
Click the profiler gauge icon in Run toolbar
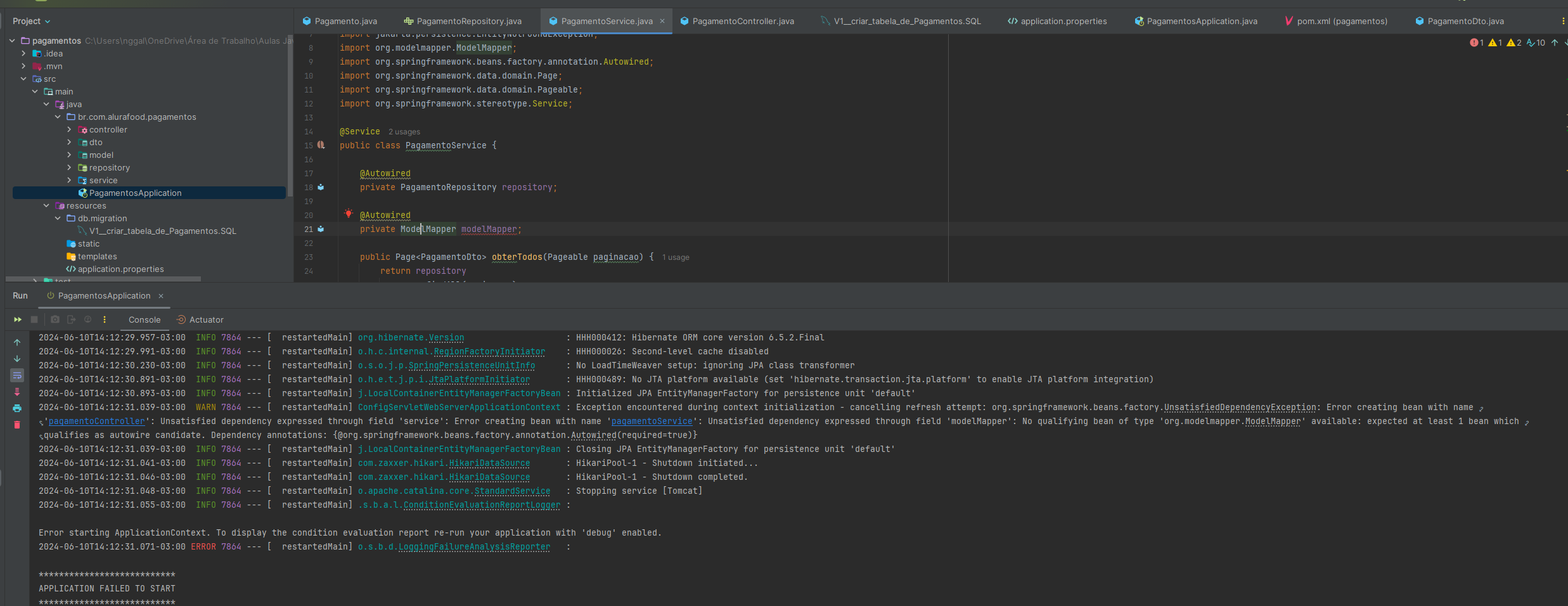[87, 319]
